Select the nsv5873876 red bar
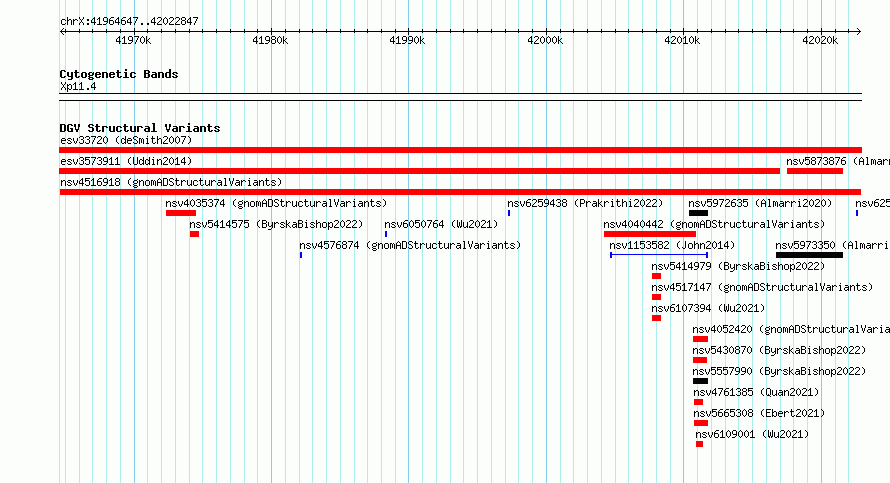This screenshot has height=483, width=890. click(x=815, y=171)
